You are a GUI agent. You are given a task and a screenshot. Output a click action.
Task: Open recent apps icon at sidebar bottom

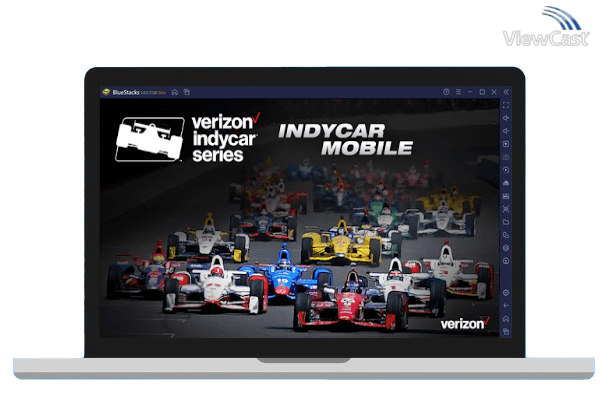506,331
